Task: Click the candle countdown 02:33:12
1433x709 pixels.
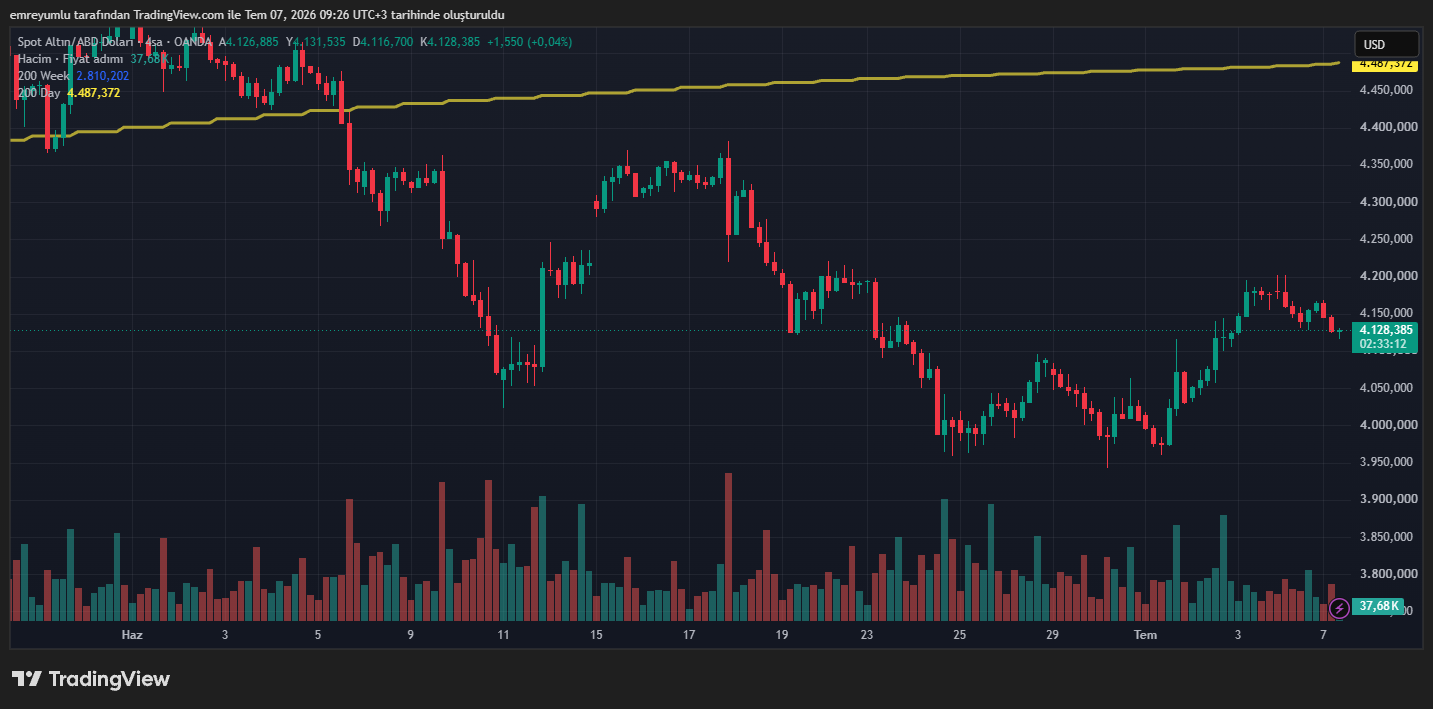Action: (x=1384, y=344)
